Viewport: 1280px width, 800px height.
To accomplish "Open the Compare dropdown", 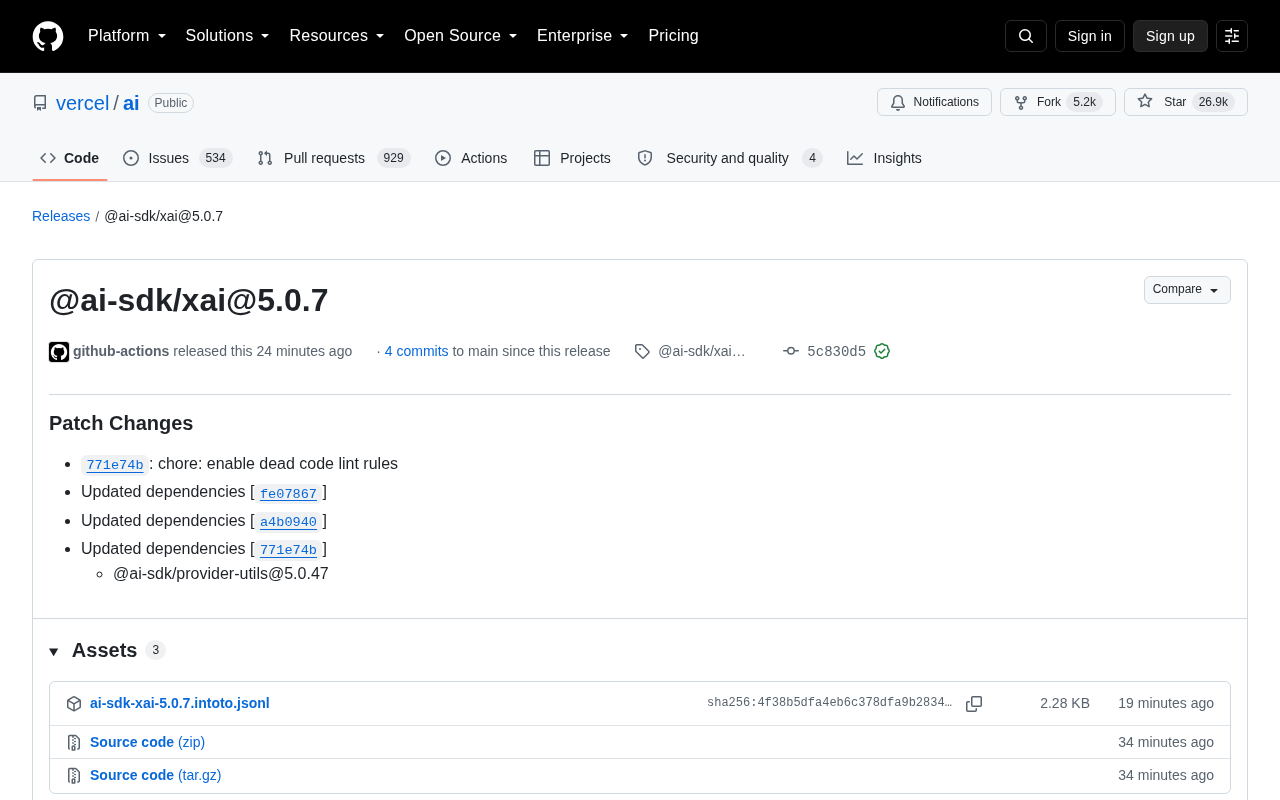I will tap(1187, 290).
